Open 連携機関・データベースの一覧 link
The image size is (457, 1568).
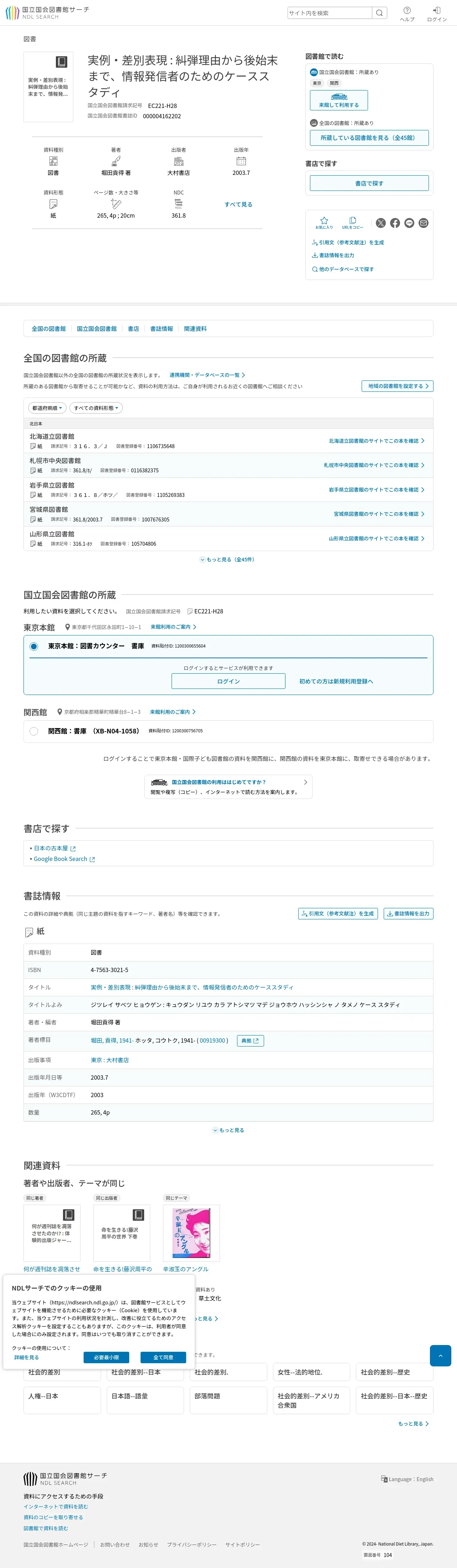pos(208,375)
